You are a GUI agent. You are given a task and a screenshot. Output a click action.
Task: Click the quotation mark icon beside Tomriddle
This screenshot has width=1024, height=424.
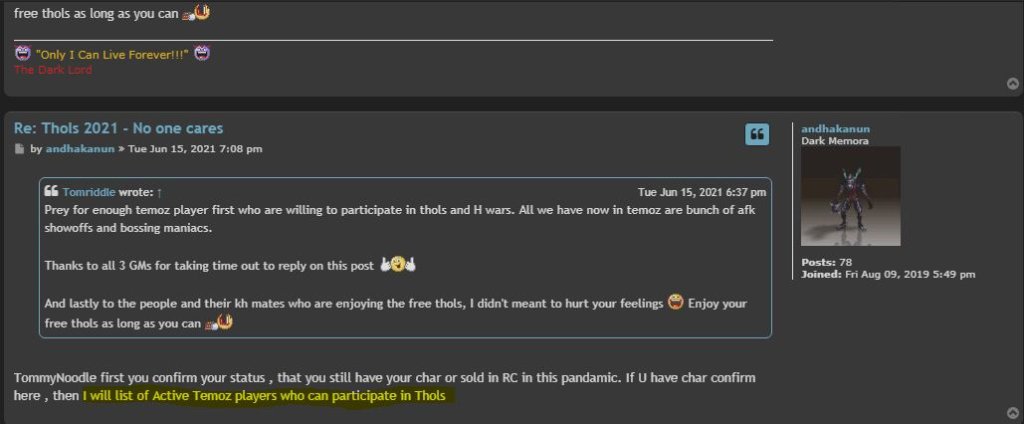pyautogui.click(x=52, y=192)
